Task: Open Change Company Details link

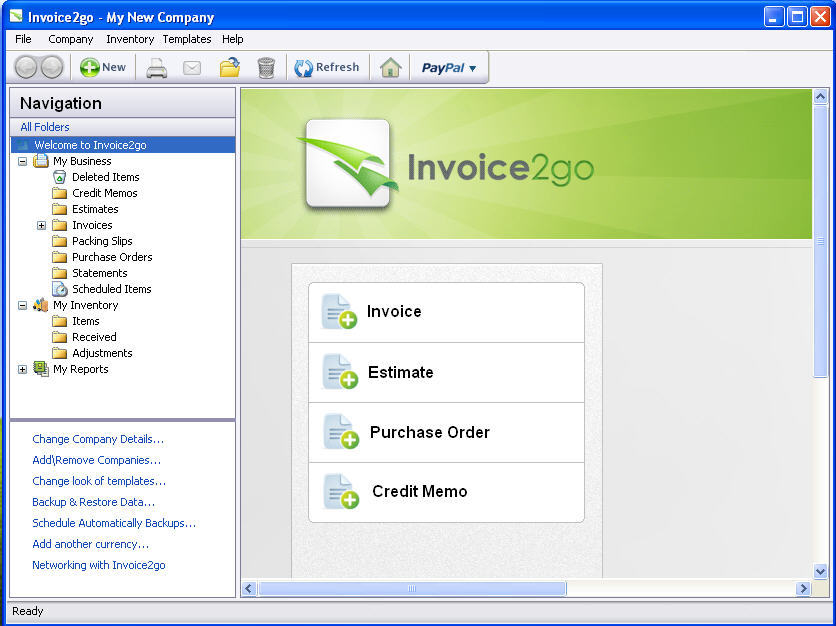Action: tap(98, 439)
